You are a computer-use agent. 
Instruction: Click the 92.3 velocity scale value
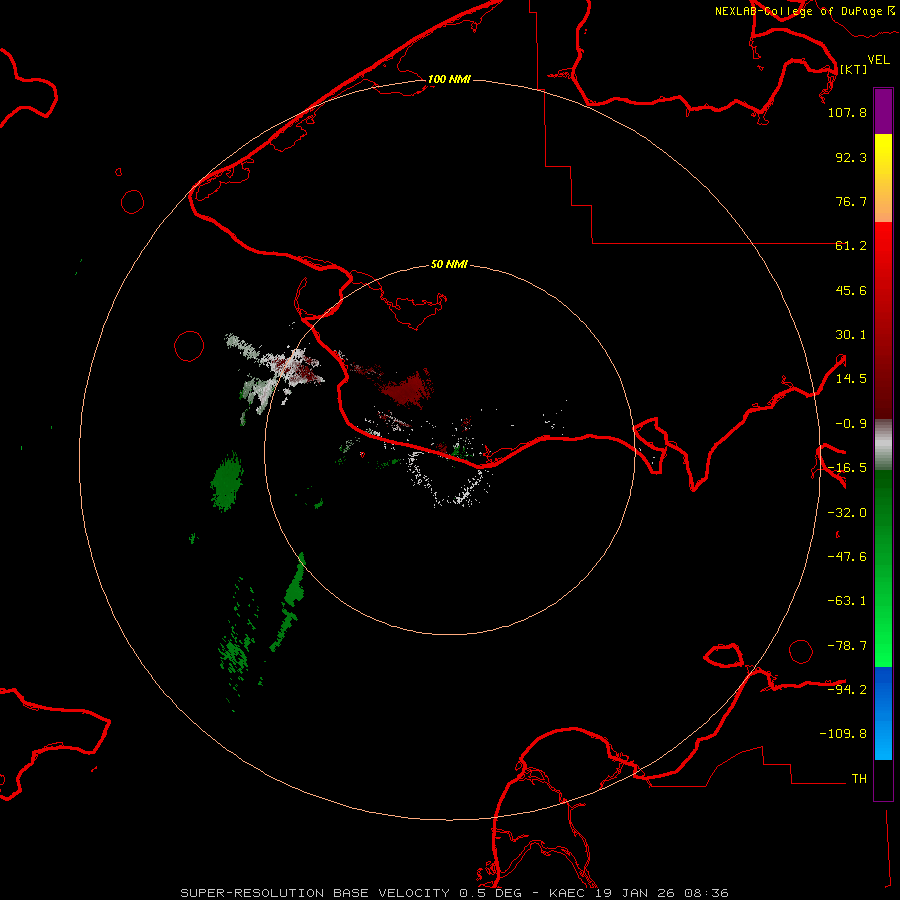click(x=851, y=157)
